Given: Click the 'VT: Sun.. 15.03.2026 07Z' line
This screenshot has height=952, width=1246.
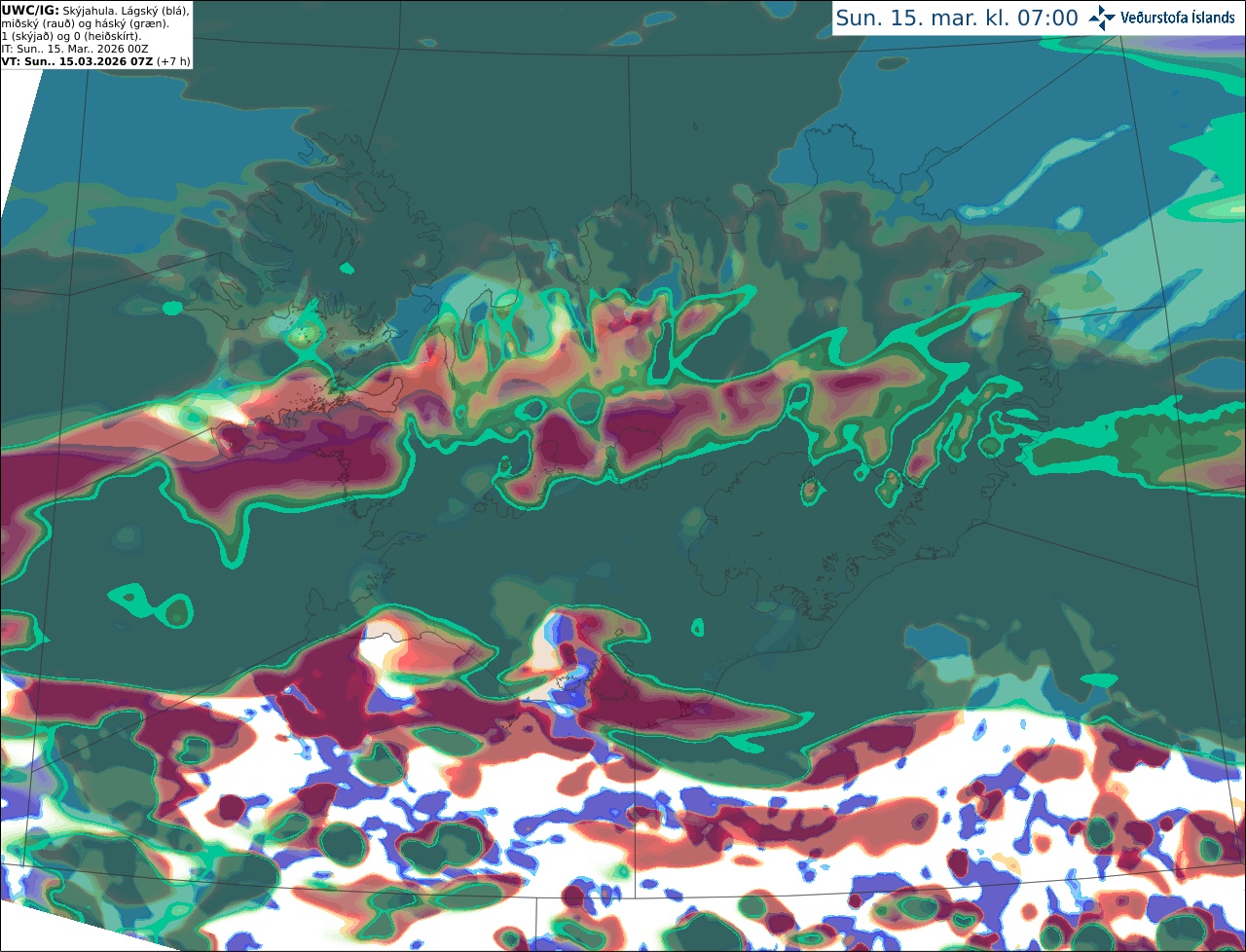Looking at the screenshot, I should click(96, 61).
